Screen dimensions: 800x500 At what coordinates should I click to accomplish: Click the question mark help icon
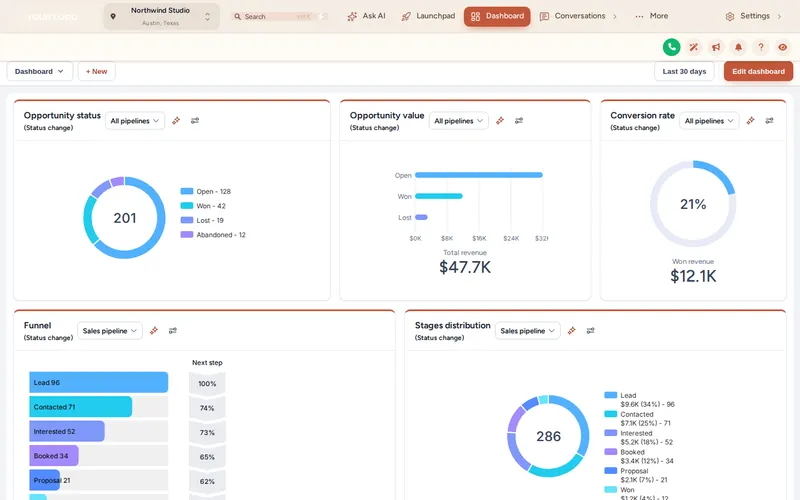(761, 47)
